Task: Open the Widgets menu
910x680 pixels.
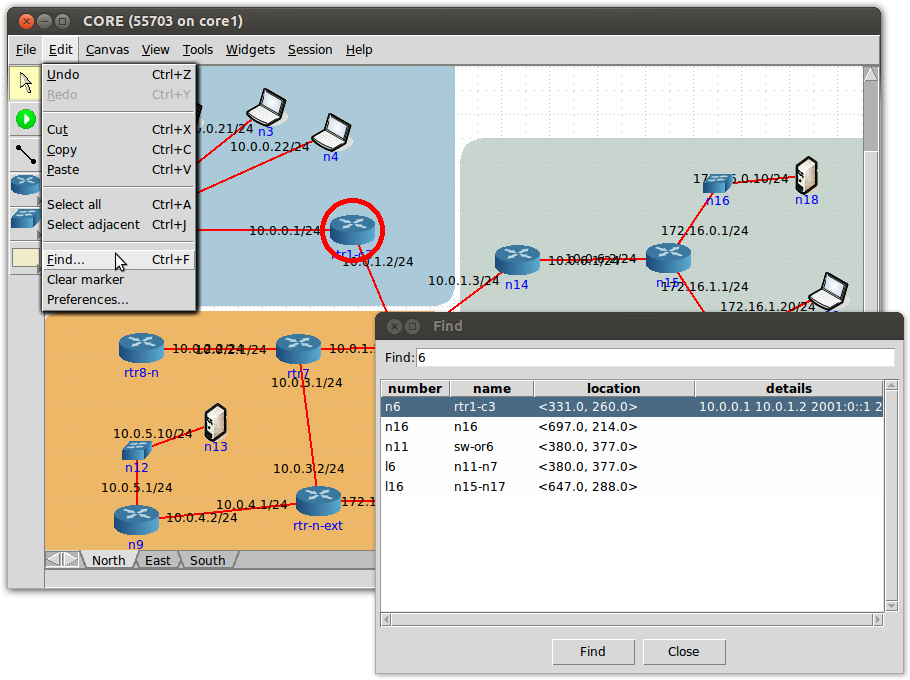Action: point(250,50)
